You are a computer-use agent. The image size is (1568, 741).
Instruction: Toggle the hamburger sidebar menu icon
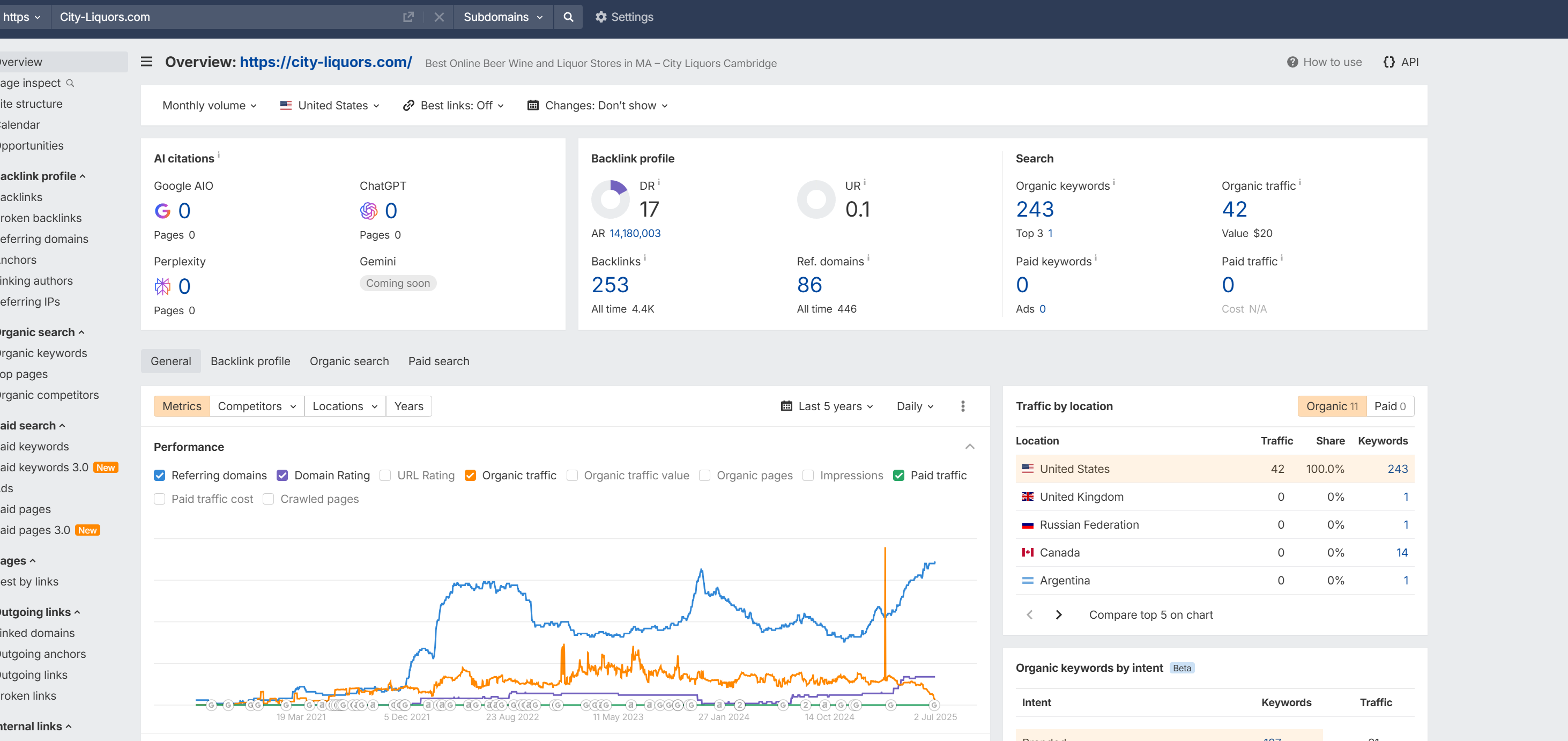[147, 62]
